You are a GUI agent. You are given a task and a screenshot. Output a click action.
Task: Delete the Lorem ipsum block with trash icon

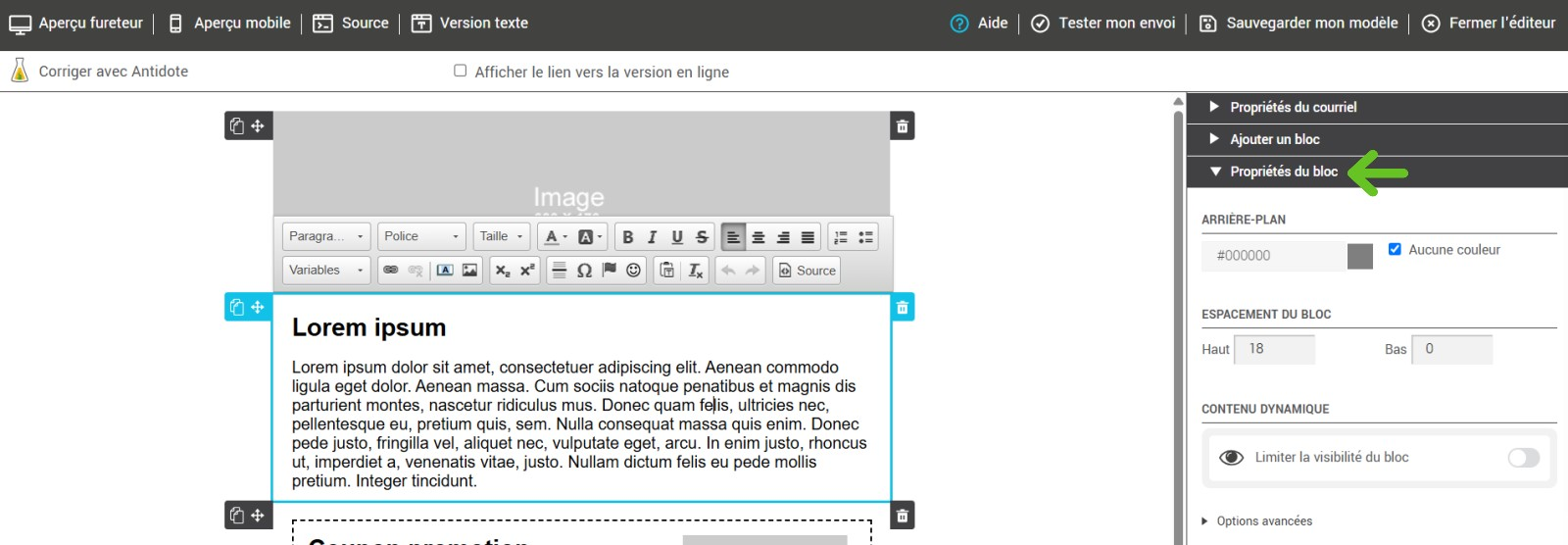pos(903,308)
